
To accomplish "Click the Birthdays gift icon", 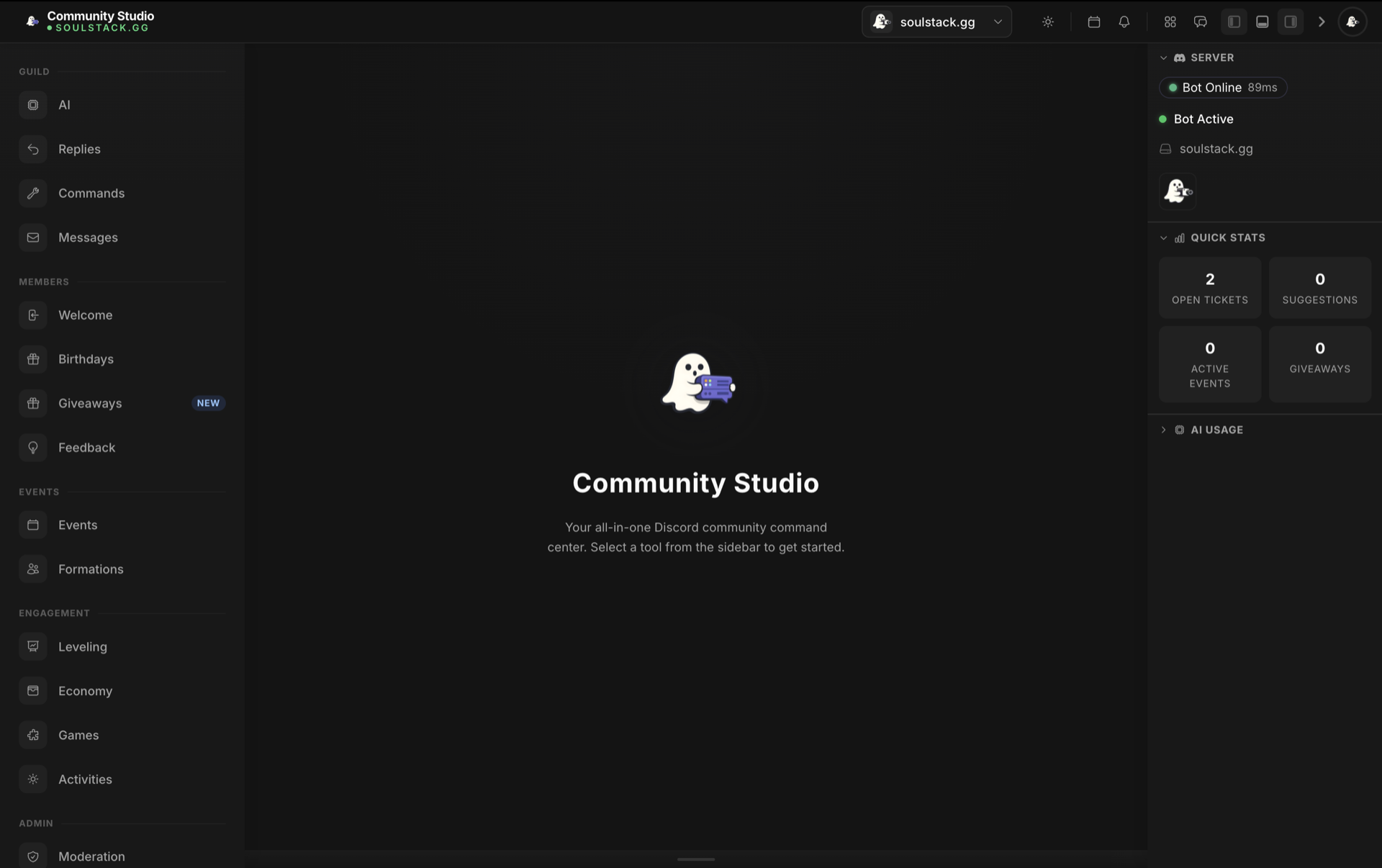I will click(x=33, y=359).
